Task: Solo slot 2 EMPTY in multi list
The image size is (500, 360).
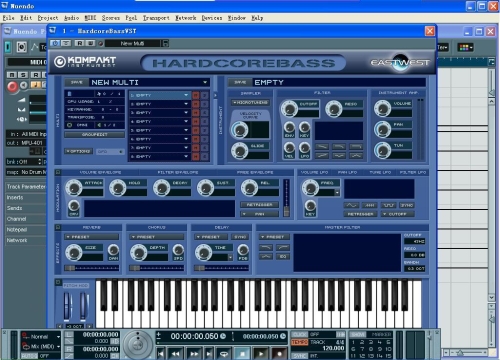Action: pyautogui.click(x=204, y=104)
